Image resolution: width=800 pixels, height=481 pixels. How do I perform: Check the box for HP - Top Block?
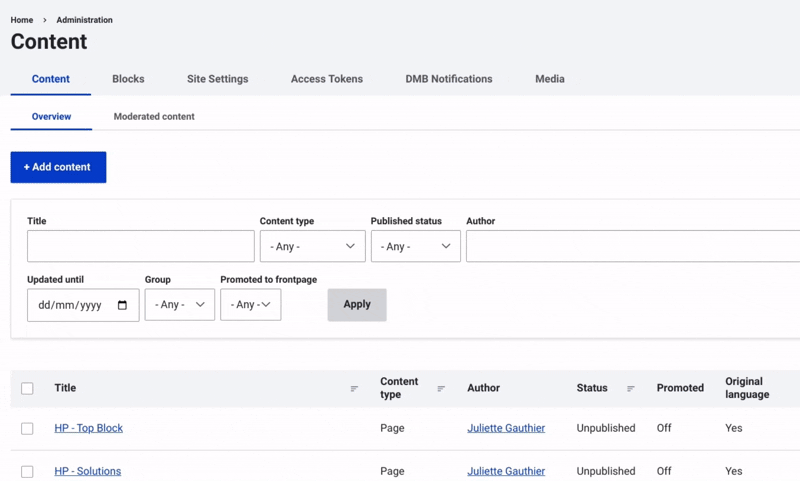pyautogui.click(x=27, y=429)
